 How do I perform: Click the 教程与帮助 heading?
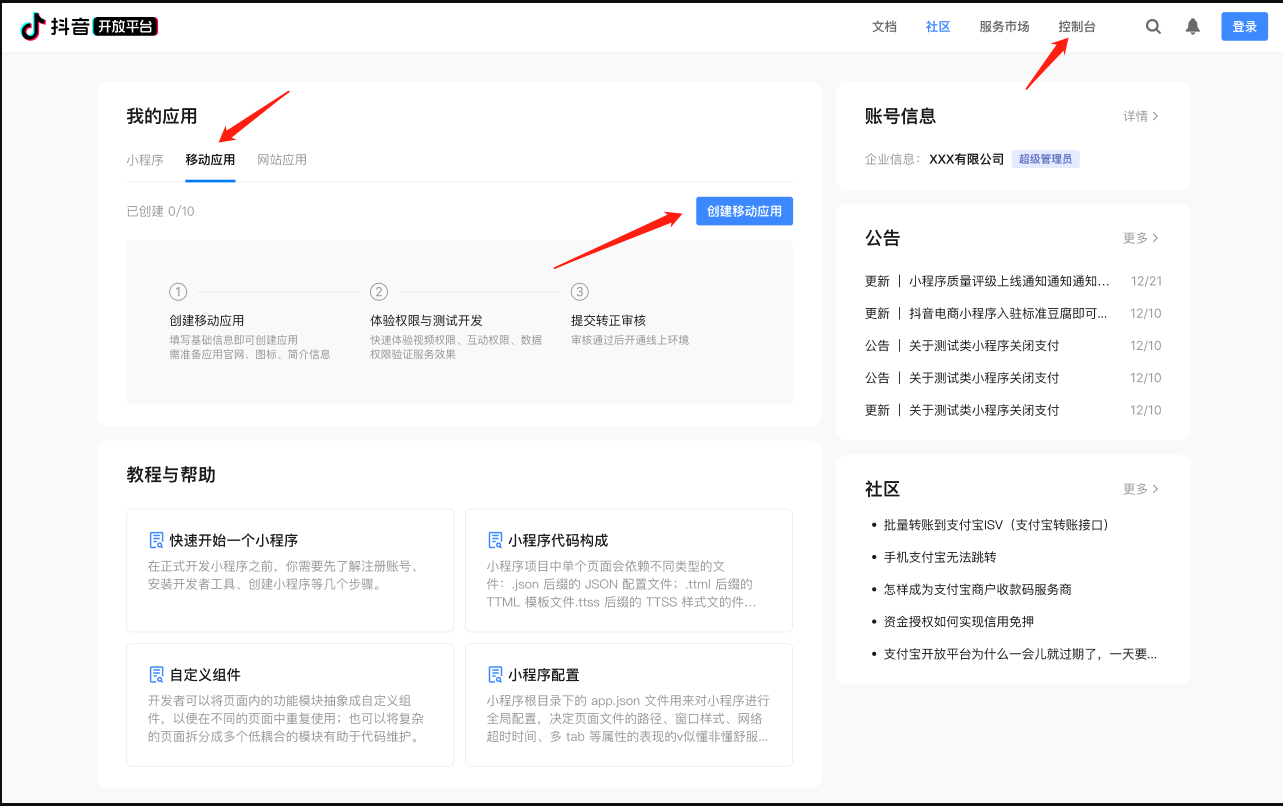coord(171,475)
